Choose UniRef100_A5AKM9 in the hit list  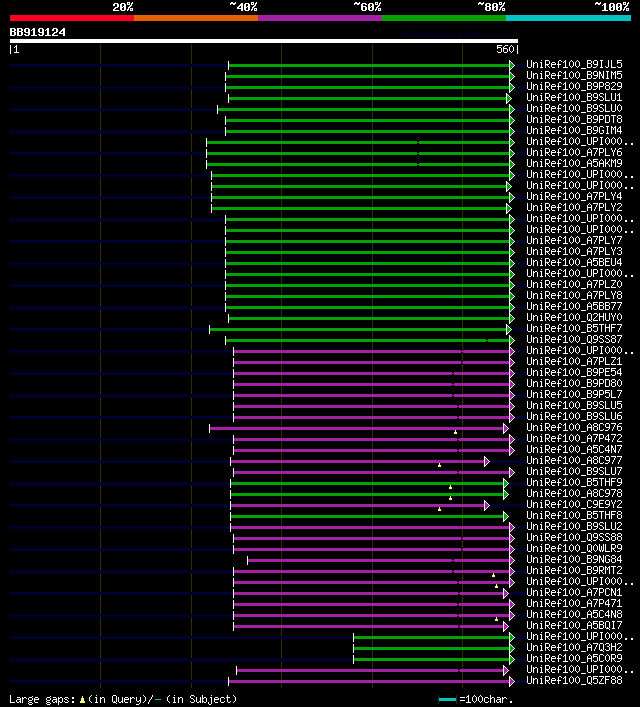[574, 163]
